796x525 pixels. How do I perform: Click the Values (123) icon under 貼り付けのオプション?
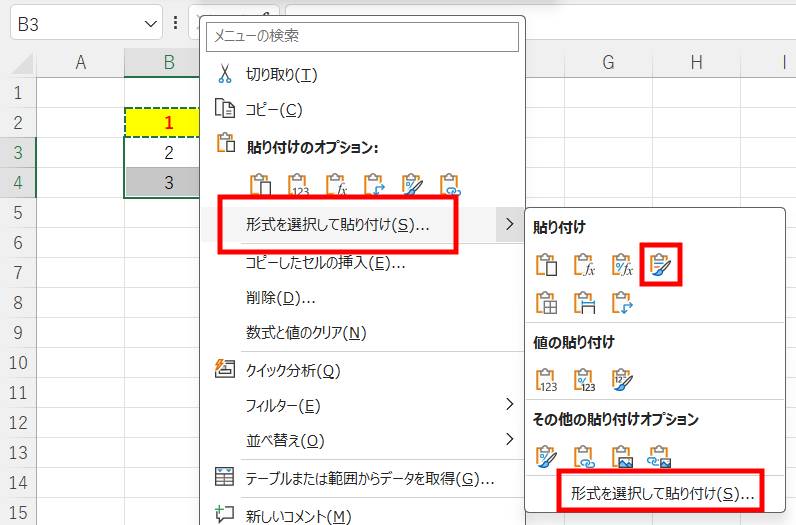[x=298, y=184]
